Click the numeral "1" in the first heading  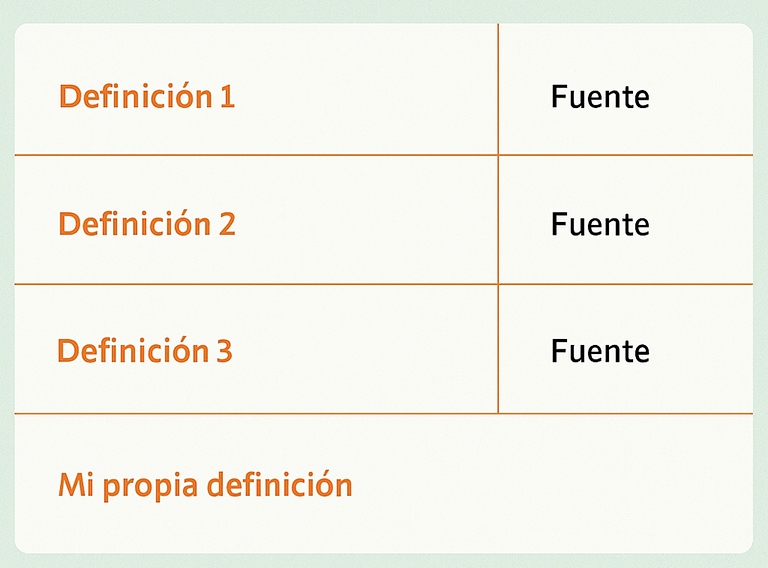[x=227, y=97]
